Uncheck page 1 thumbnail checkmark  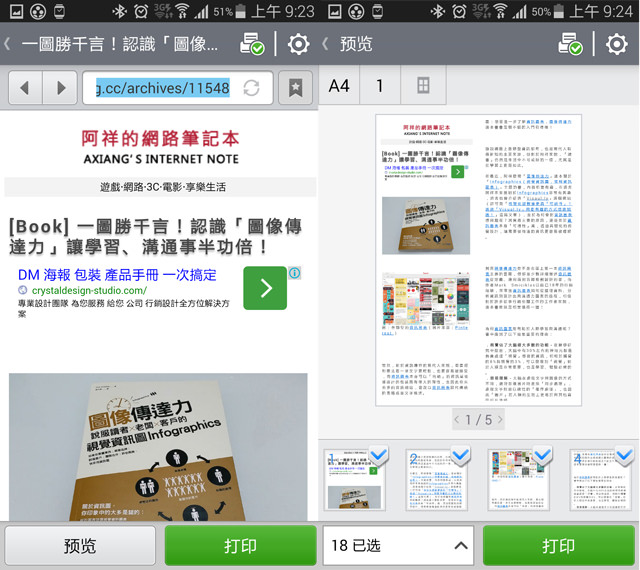click(x=380, y=458)
